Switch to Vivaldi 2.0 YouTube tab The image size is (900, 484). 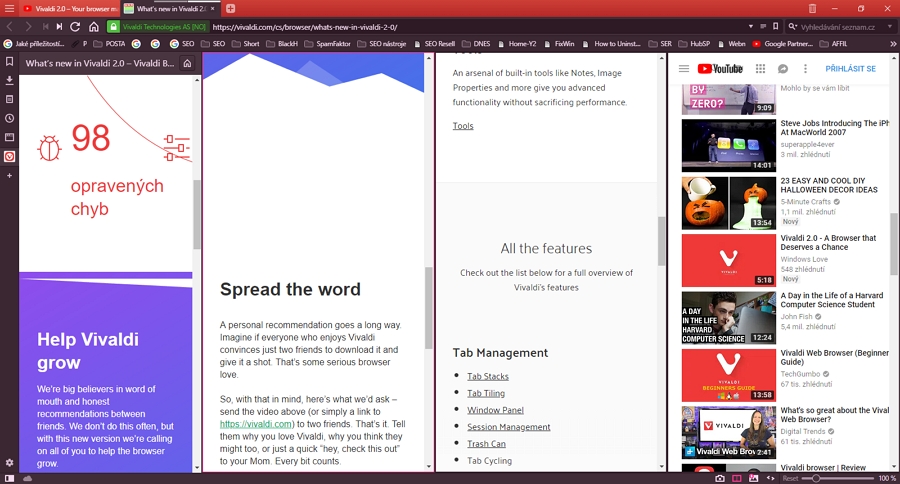(x=70, y=9)
